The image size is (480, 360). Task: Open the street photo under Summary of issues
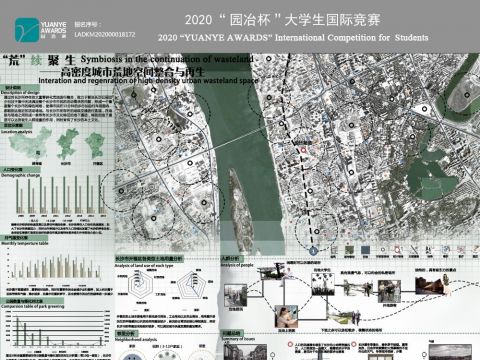(245, 352)
